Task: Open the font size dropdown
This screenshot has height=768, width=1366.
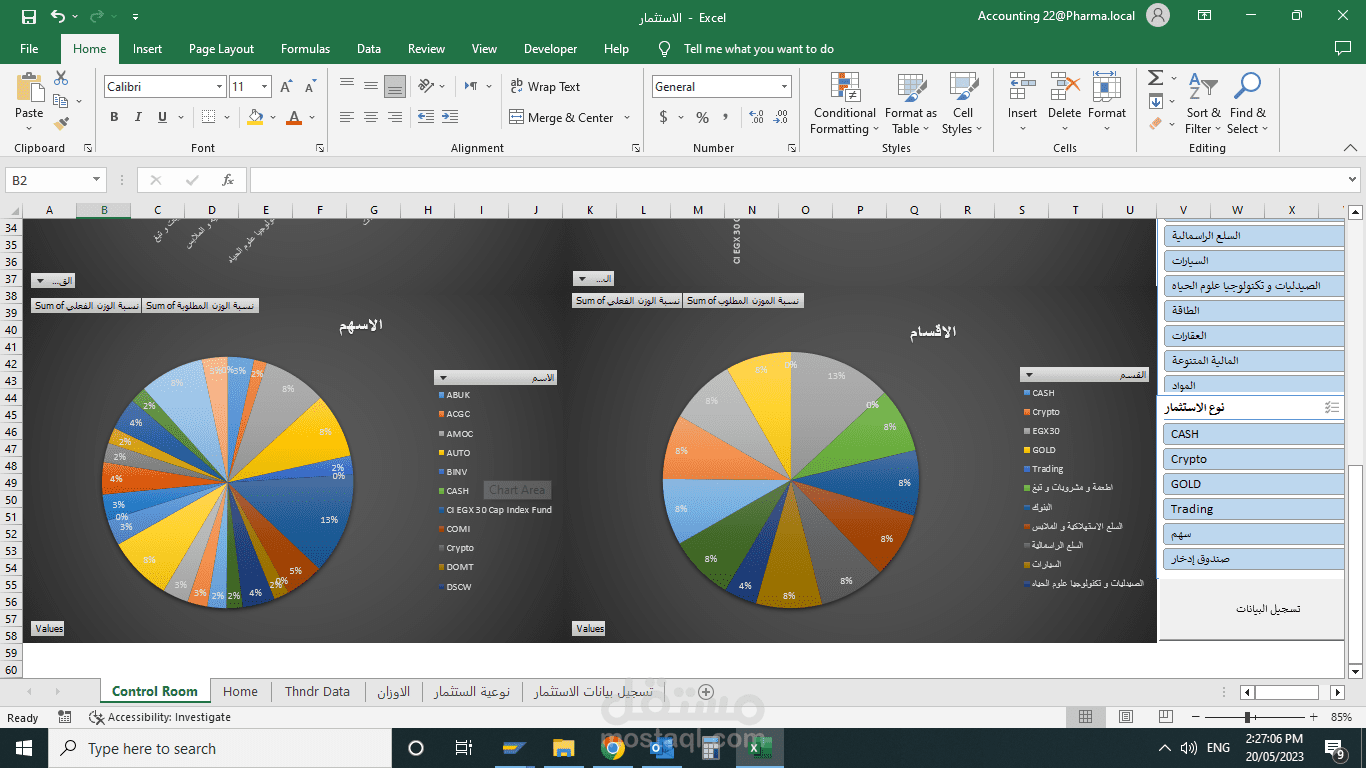Action: 264,87
